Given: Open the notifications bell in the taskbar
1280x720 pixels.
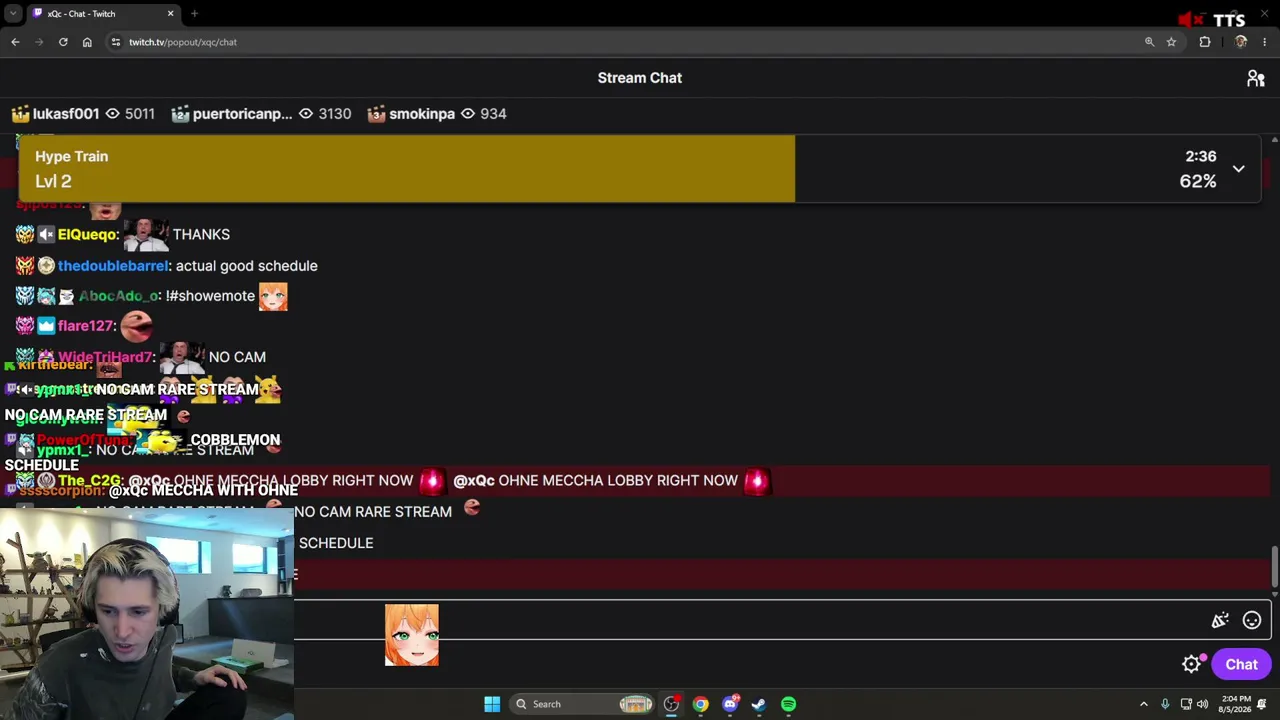Looking at the screenshot, I should (1263, 704).
